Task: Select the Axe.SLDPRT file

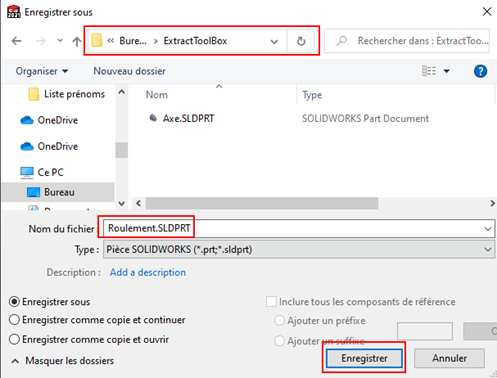Action: pos(188,118)
